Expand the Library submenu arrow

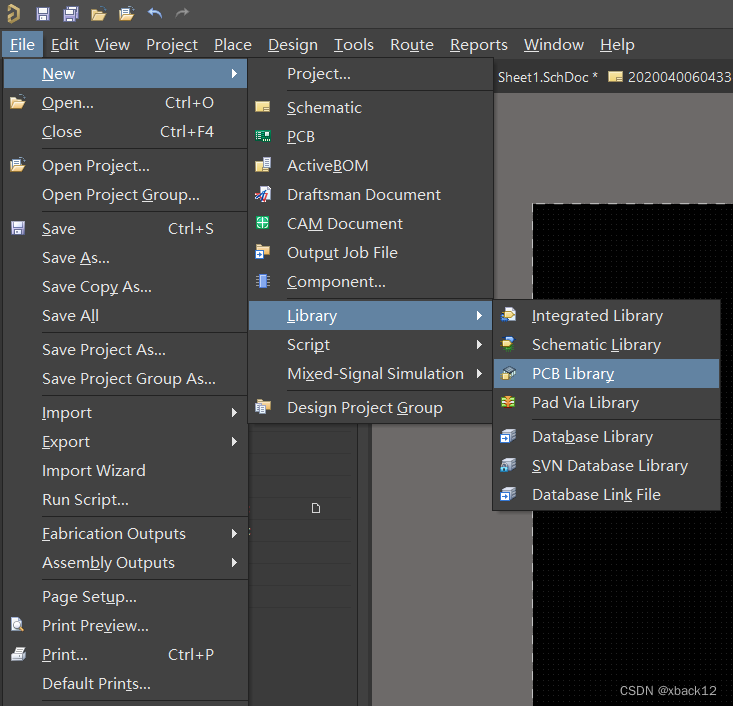(x=479, y=316)
